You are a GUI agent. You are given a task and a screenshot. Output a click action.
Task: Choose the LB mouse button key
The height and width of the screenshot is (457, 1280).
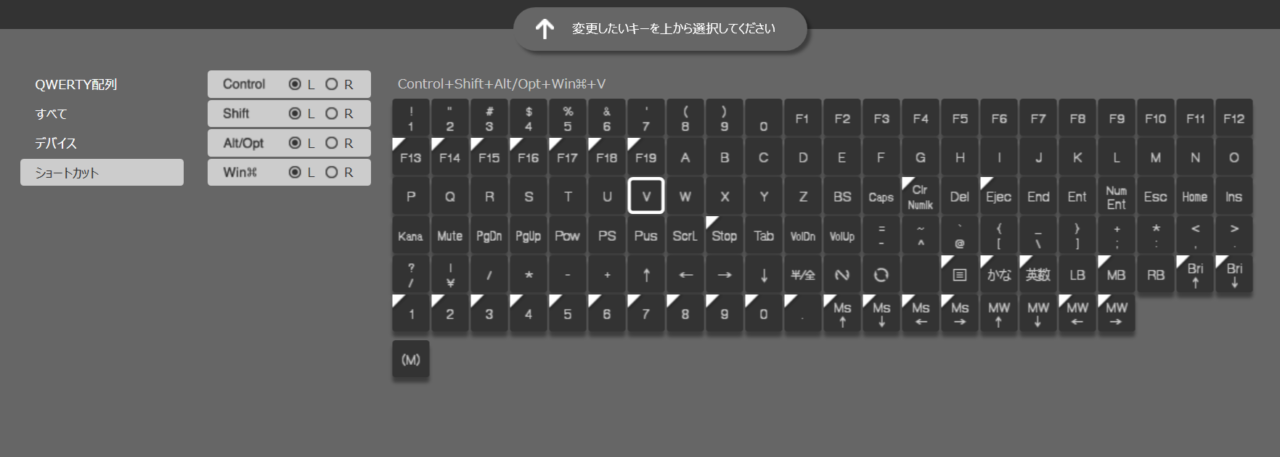pos(1077,275)
